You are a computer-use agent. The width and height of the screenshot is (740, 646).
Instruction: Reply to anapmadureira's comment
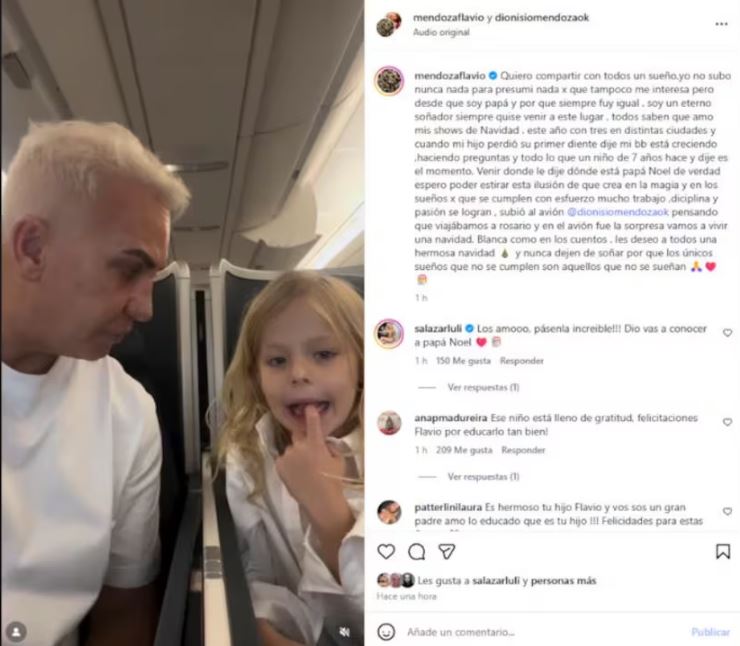point(523,450)
